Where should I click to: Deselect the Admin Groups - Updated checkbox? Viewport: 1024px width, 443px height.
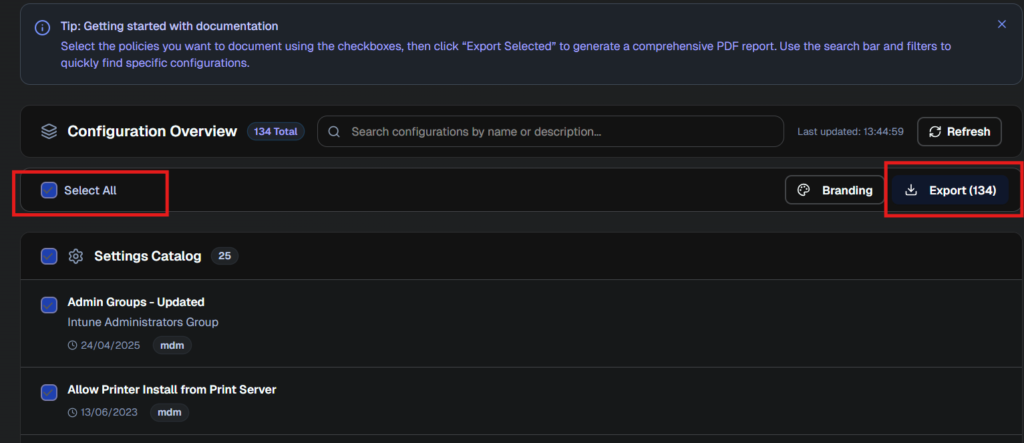tap(49, 305)
